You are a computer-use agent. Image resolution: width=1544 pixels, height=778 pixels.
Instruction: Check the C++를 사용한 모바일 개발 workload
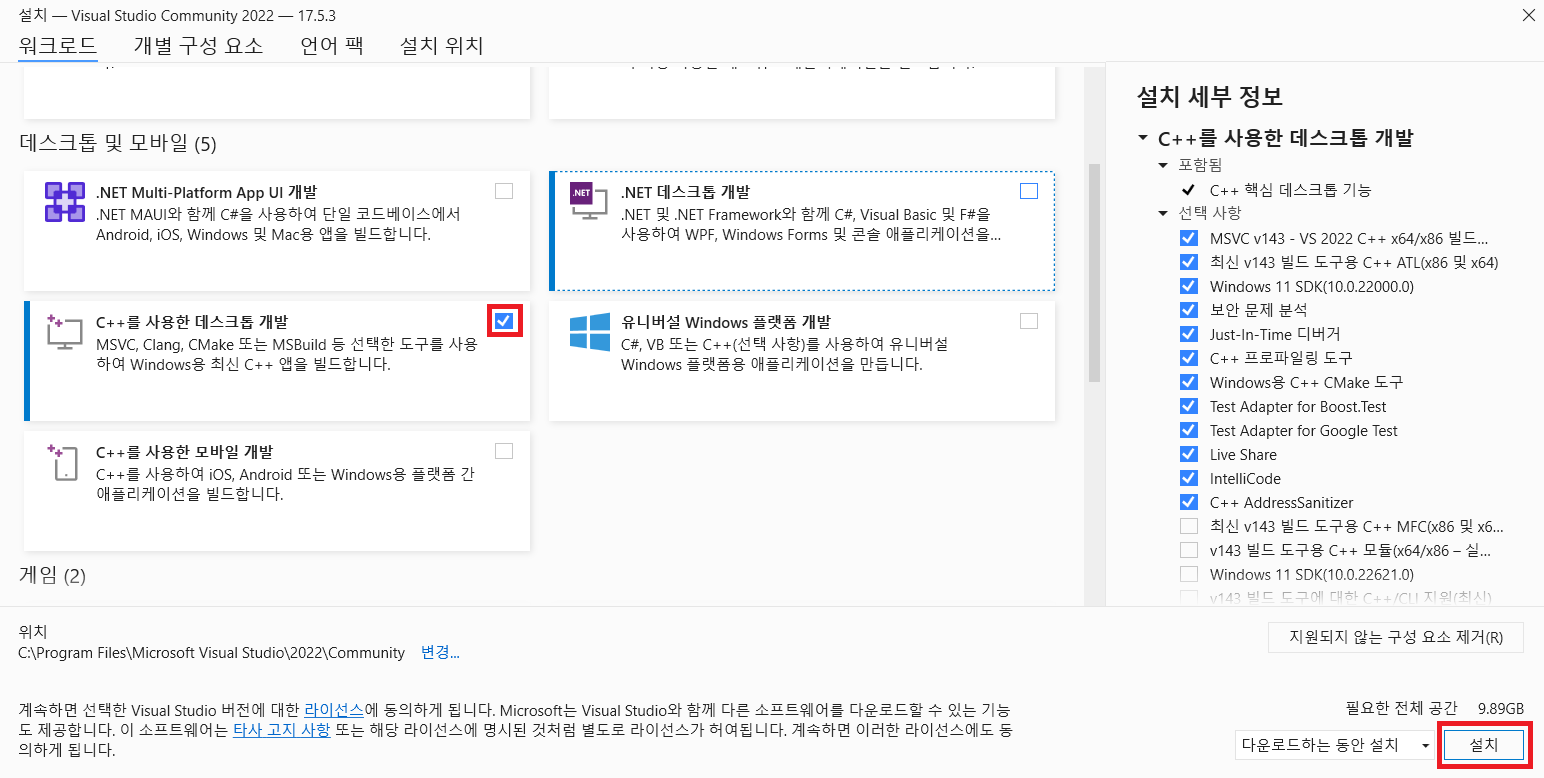[504, 451]
